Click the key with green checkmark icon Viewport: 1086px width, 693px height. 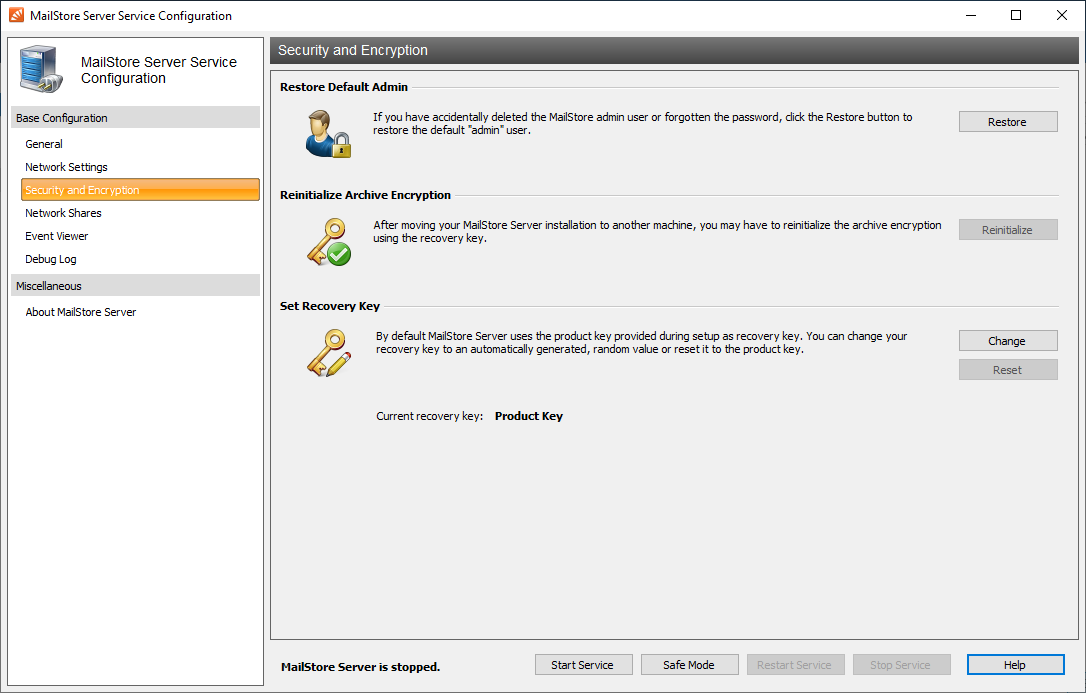pyautogui.click(x=328, y=242)
